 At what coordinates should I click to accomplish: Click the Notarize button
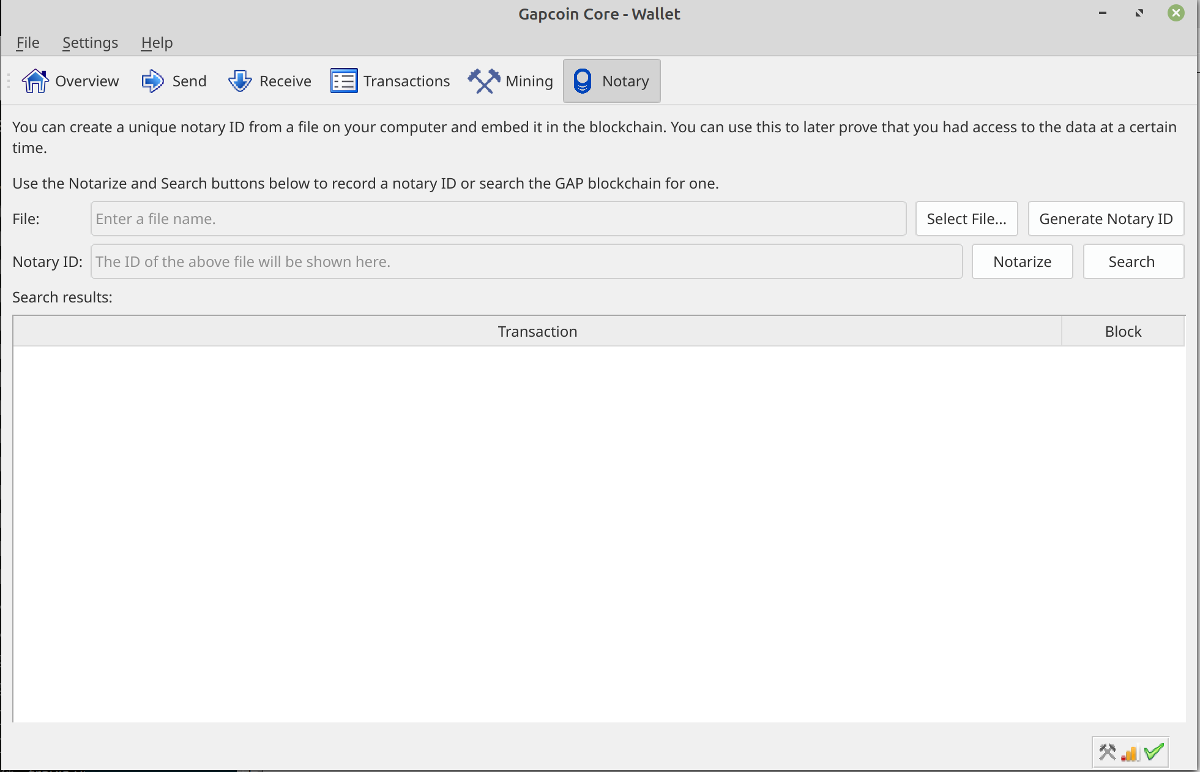[1022, 262]
